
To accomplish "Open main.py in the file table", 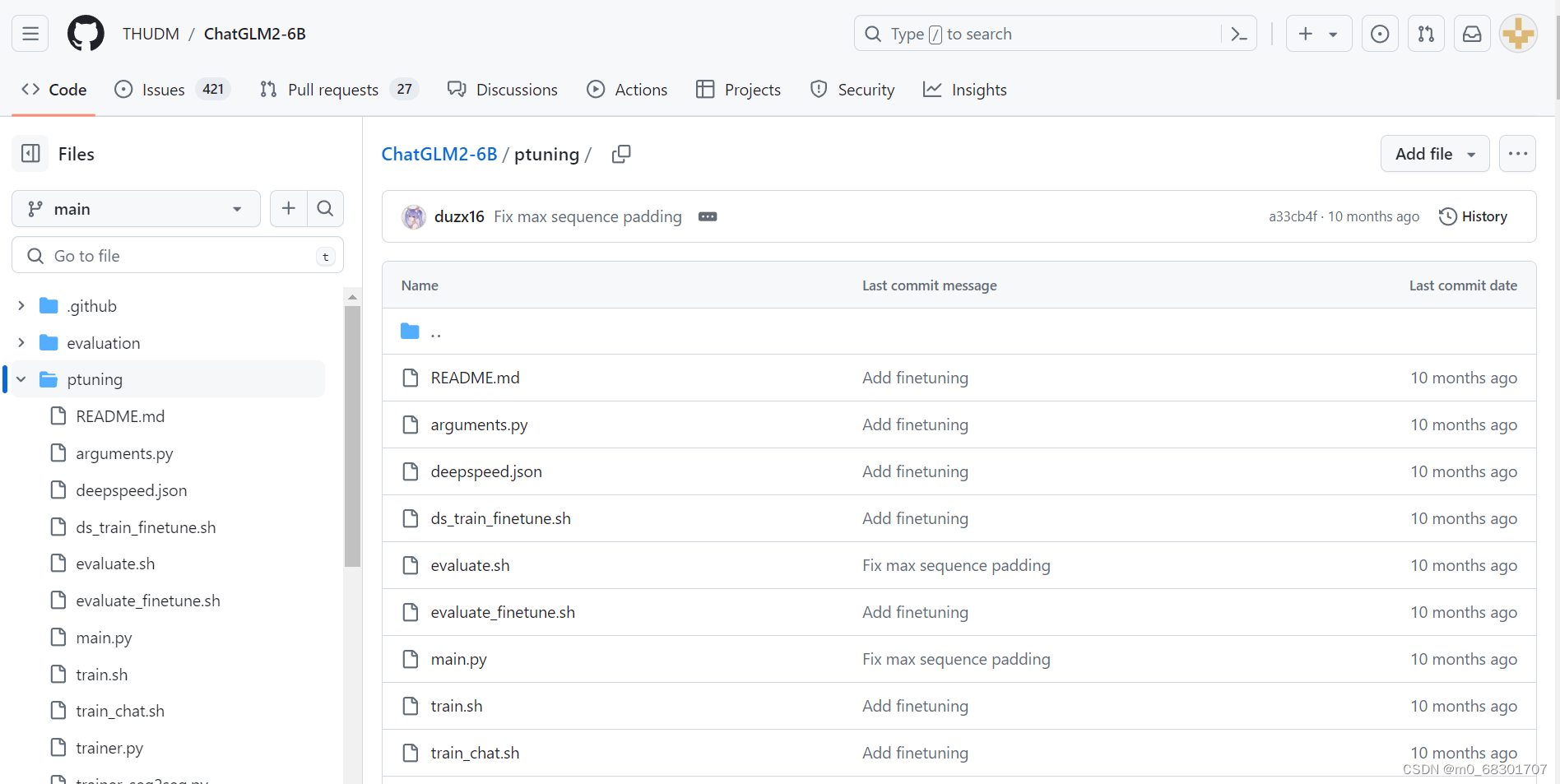I will [x=458, y=659].
